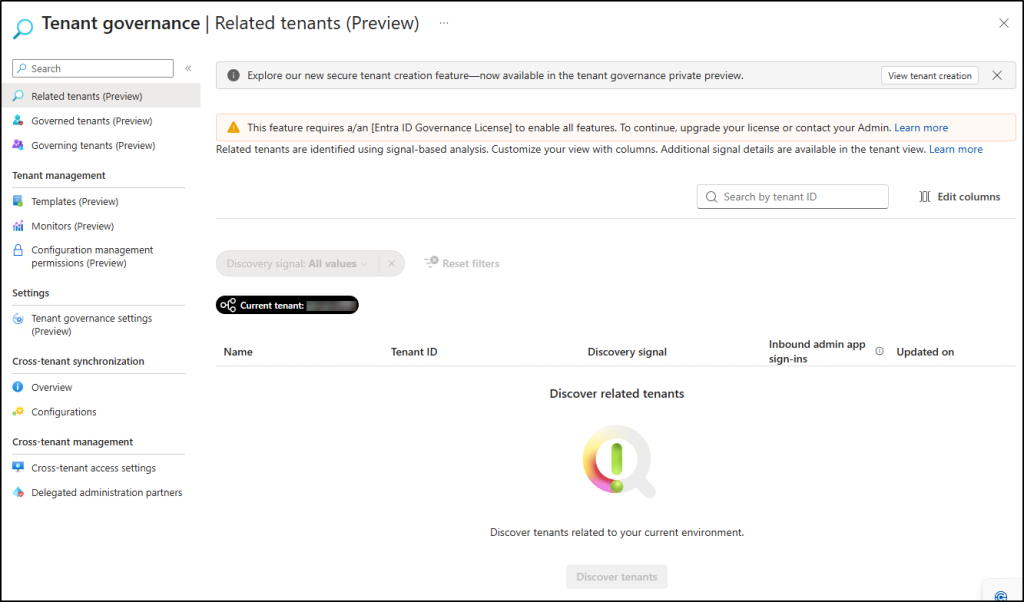Dismiss the tenant creation info banner
1024x602 pixels.
tap(997, 75)
